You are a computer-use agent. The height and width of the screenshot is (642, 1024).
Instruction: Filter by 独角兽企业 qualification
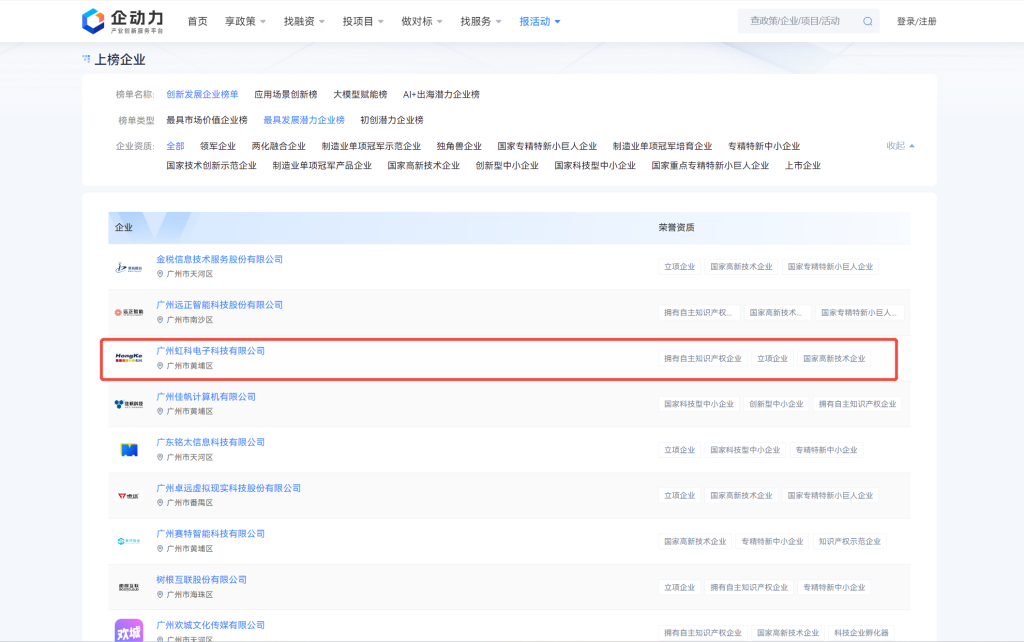click(x=459, y=146)
